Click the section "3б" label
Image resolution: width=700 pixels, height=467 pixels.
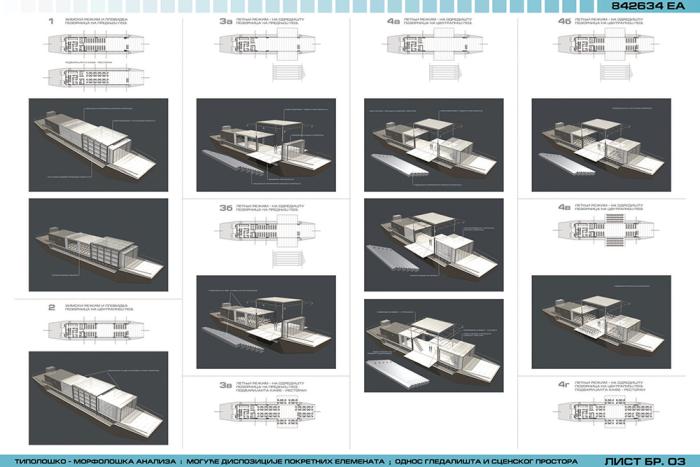tap(225, 208)
